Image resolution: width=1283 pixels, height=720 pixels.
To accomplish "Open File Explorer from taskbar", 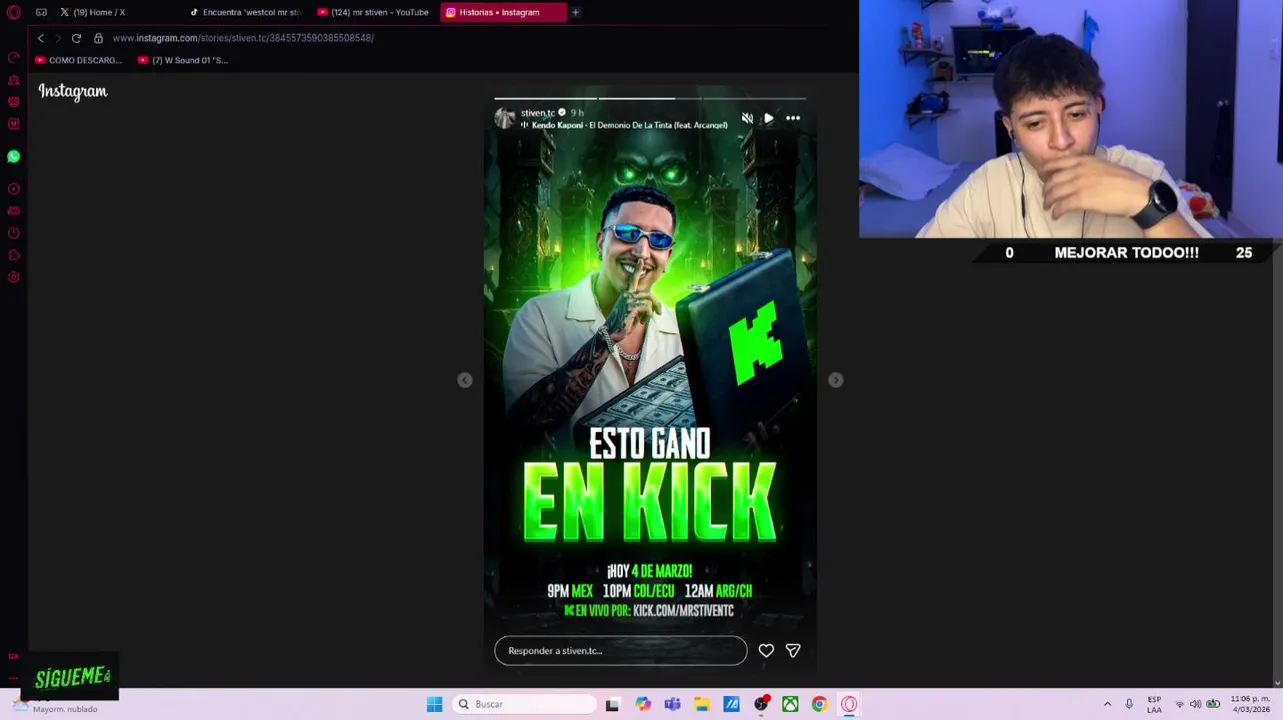I will [702, 704].
